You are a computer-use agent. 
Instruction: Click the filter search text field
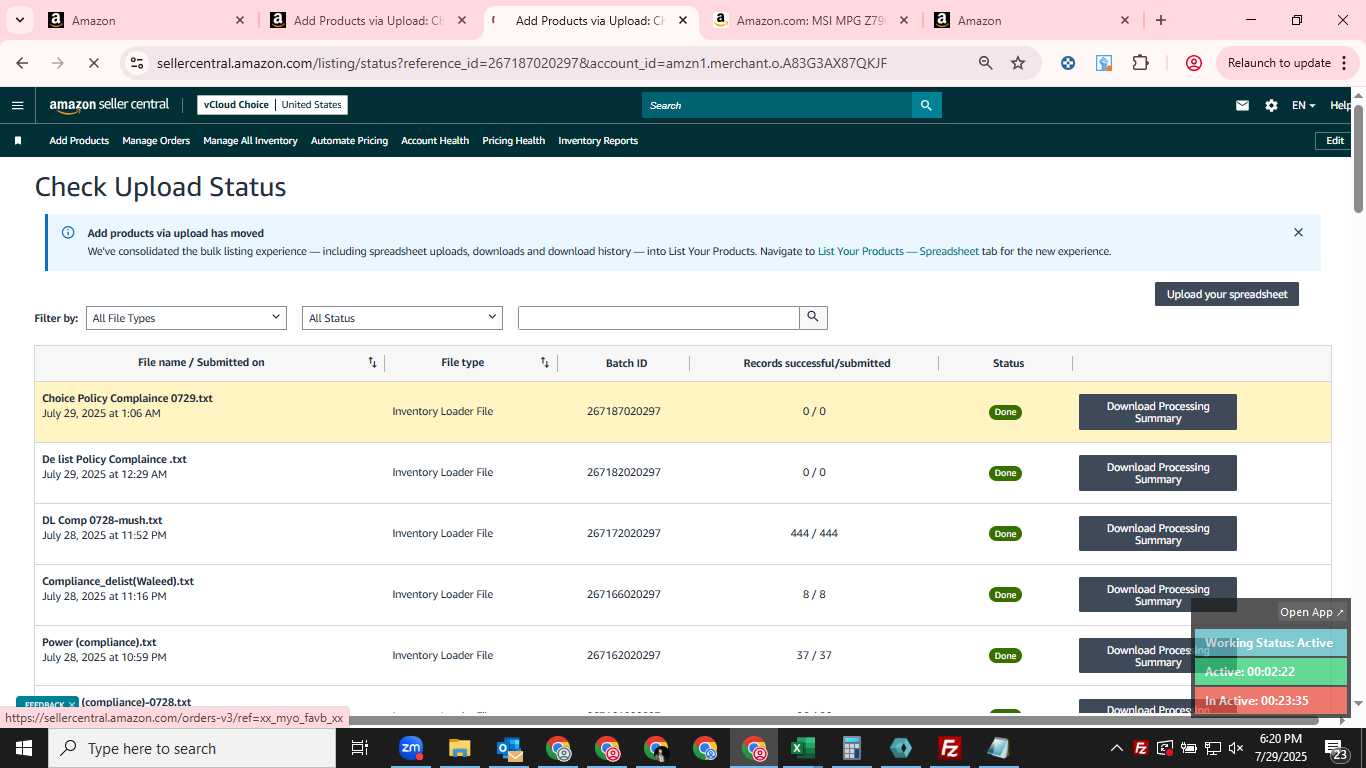tap(659, 318)
